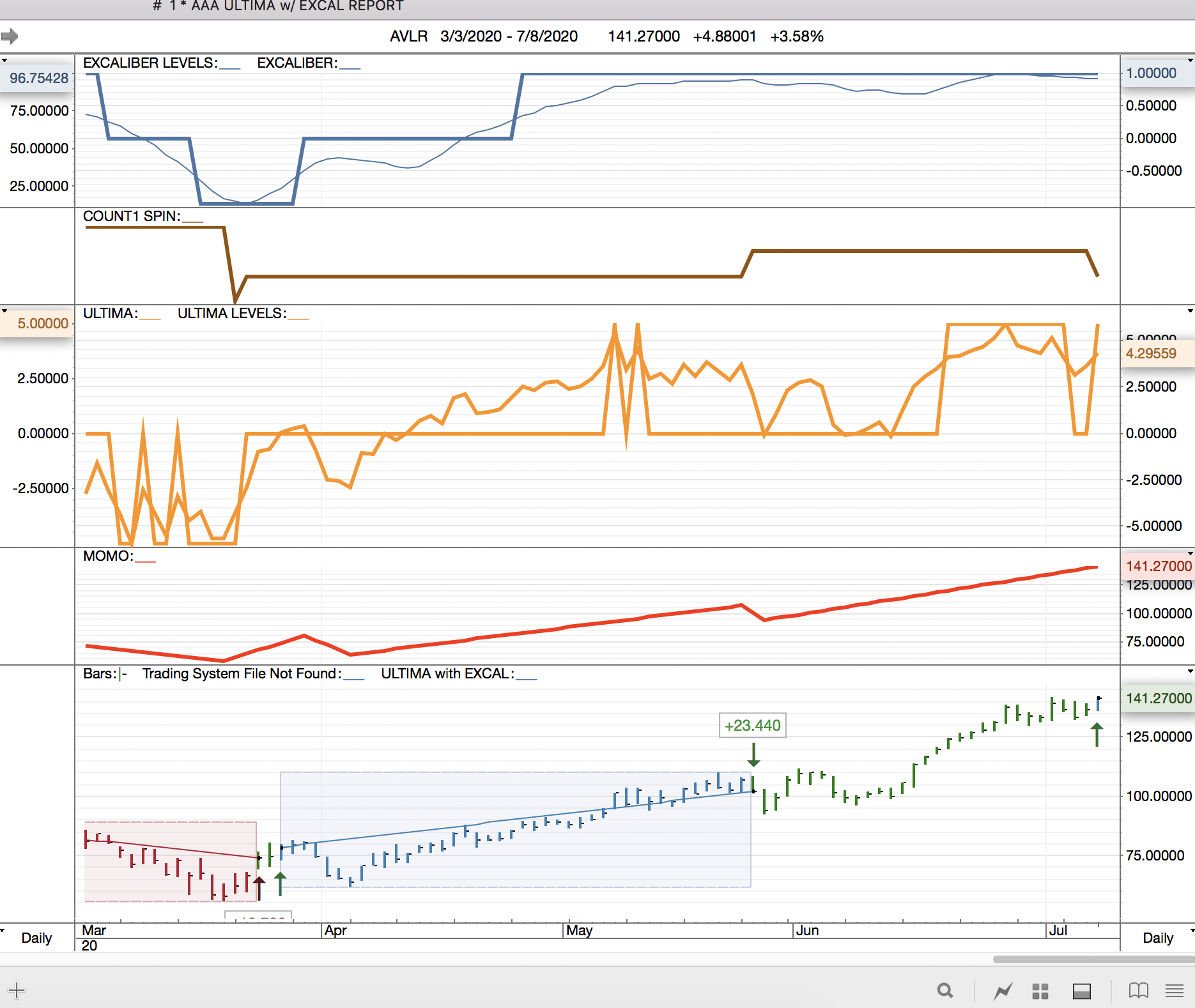Click the gray right arrow icon

10,36
